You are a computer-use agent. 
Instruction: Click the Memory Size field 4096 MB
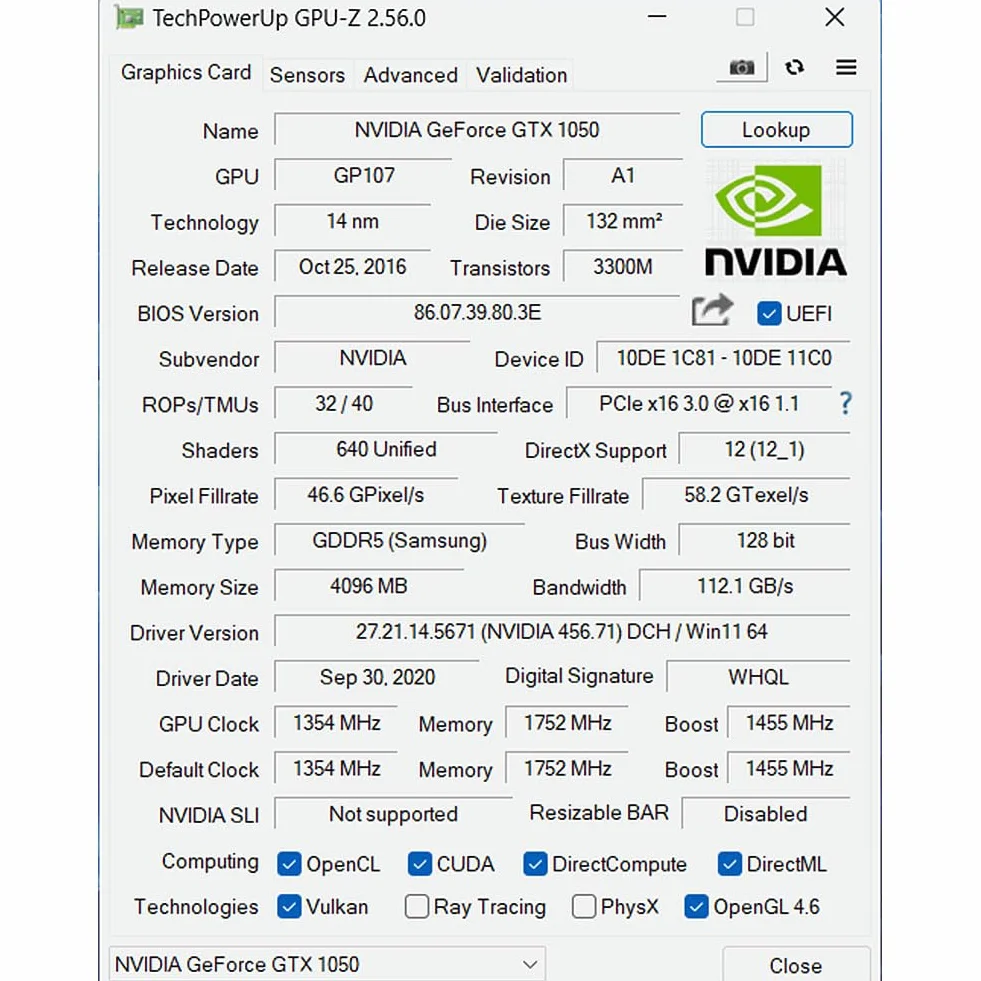tap(369, 586)
